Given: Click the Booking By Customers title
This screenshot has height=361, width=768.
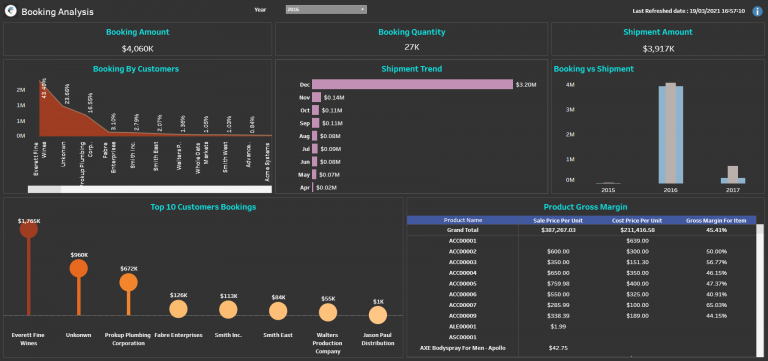Looking at the screenshot, I should click(136, 69).
